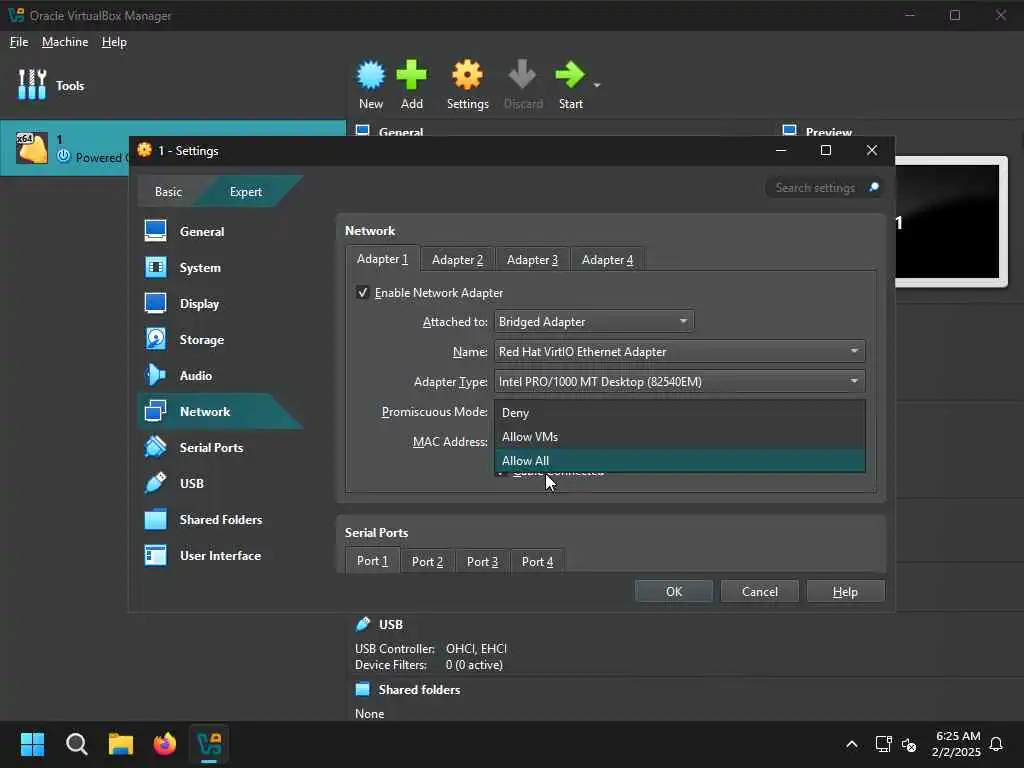Screen dimensions: 1024x768
Task: Open the Windows Start menu
Action: tap(32, 744)
